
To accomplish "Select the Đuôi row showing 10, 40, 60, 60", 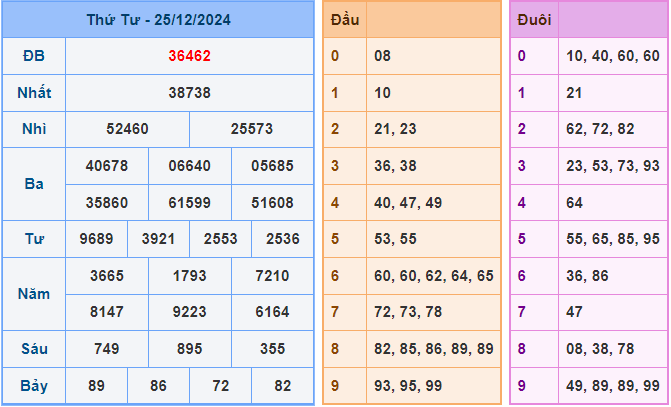I will click(x=610, y=56).
